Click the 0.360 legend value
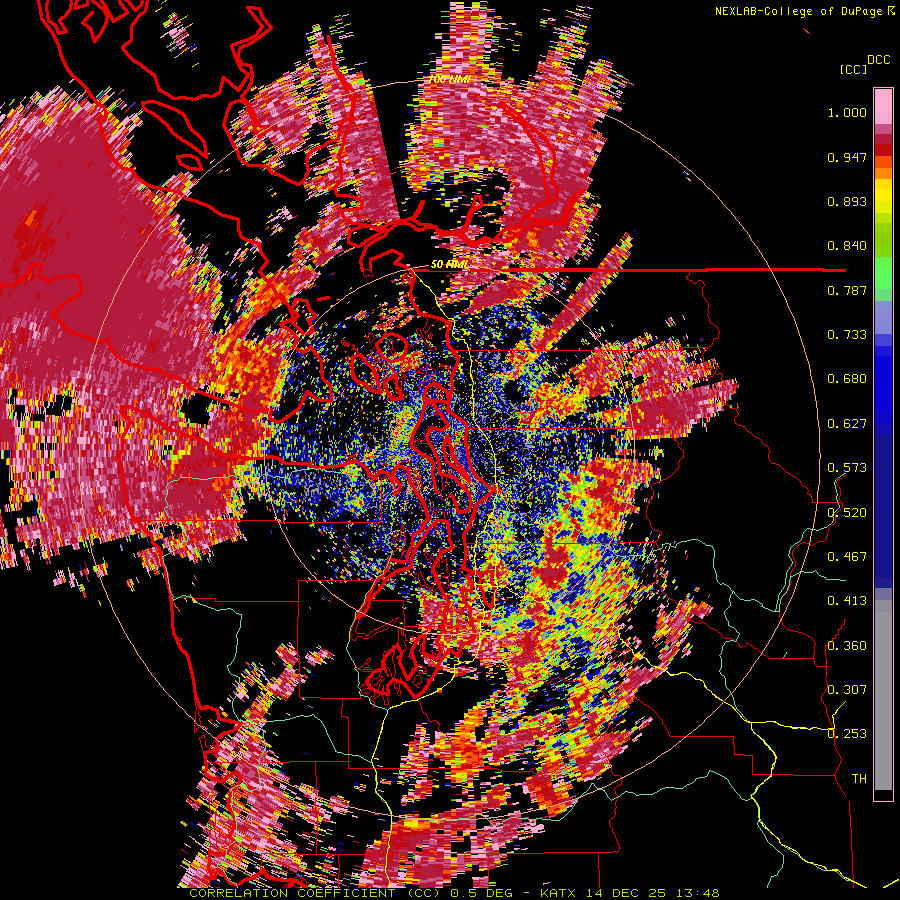 (847, 645)
